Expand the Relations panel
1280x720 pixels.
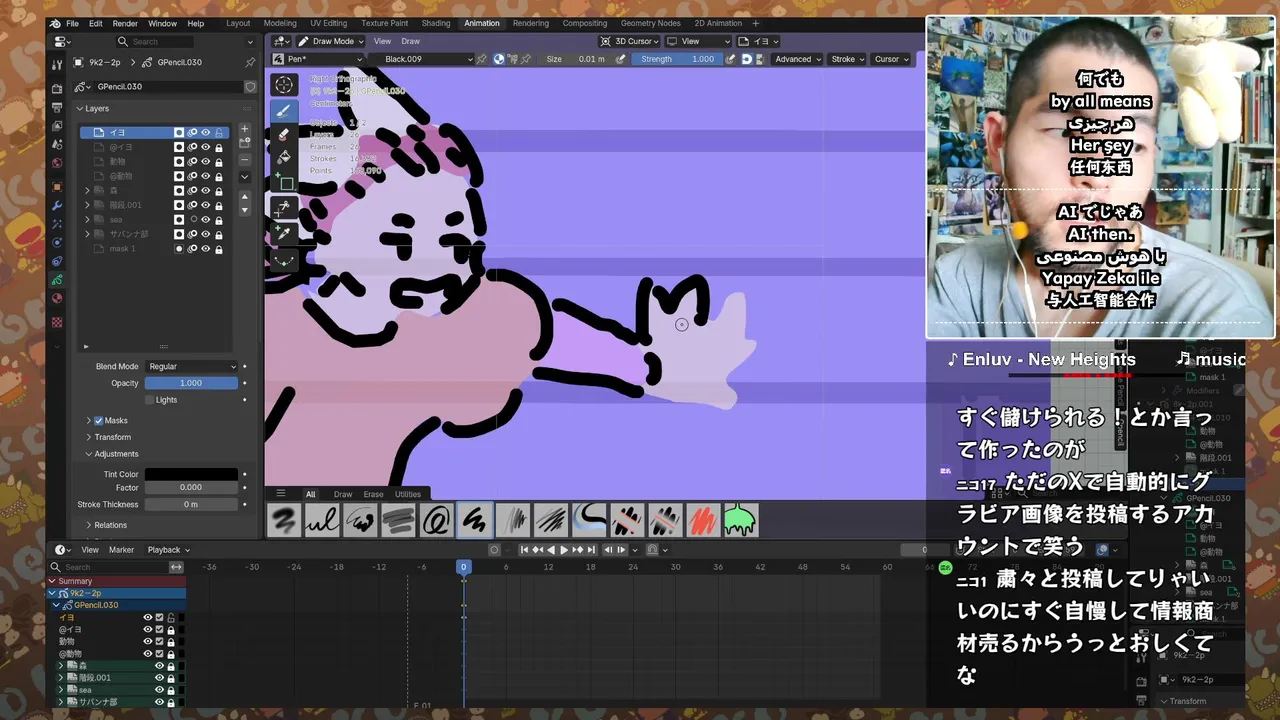pos(110,525)
